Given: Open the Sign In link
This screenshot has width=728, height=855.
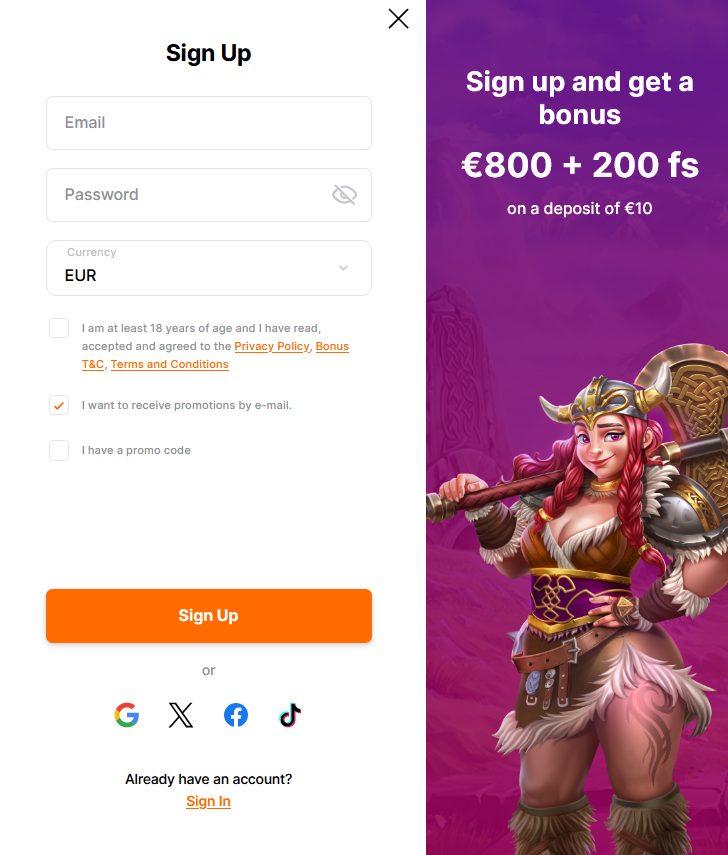Looking at the screenshot, I should (x=208, y=801).
